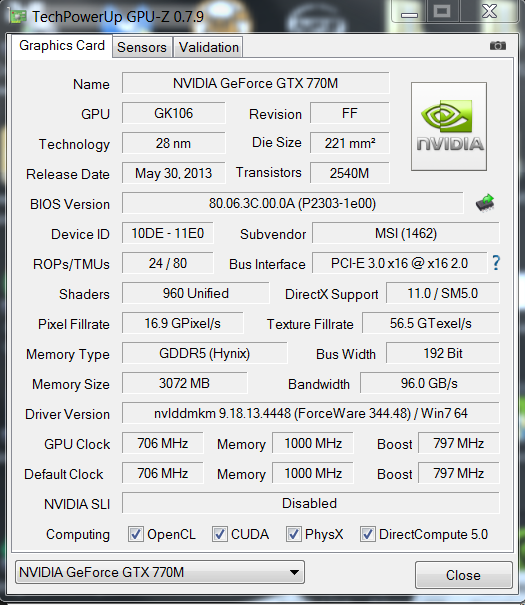
Task: Click the Memory Size field 3072 MB
Action: [184, 383]
